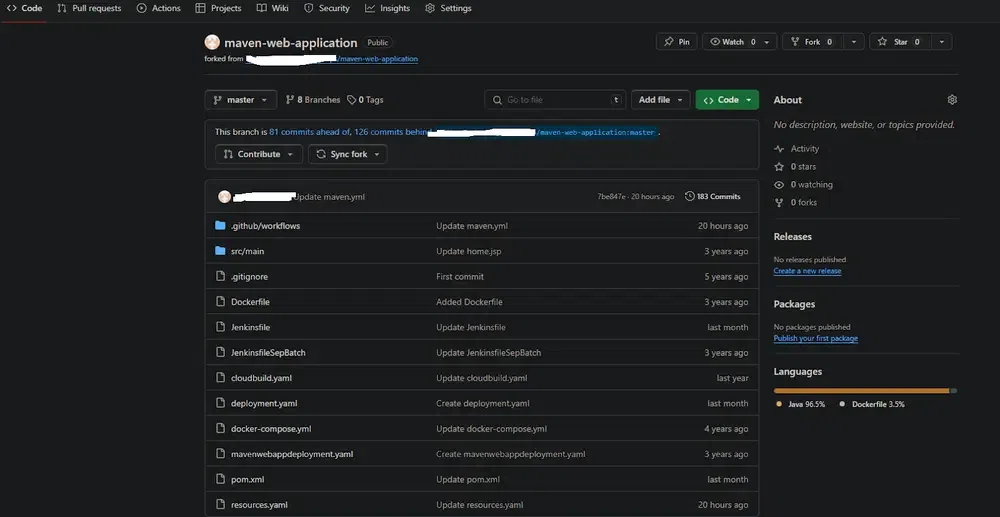View the 8 Branches link
This screenshot has width=1000, height=517.
pyautogui.click(x=313, y=100)
